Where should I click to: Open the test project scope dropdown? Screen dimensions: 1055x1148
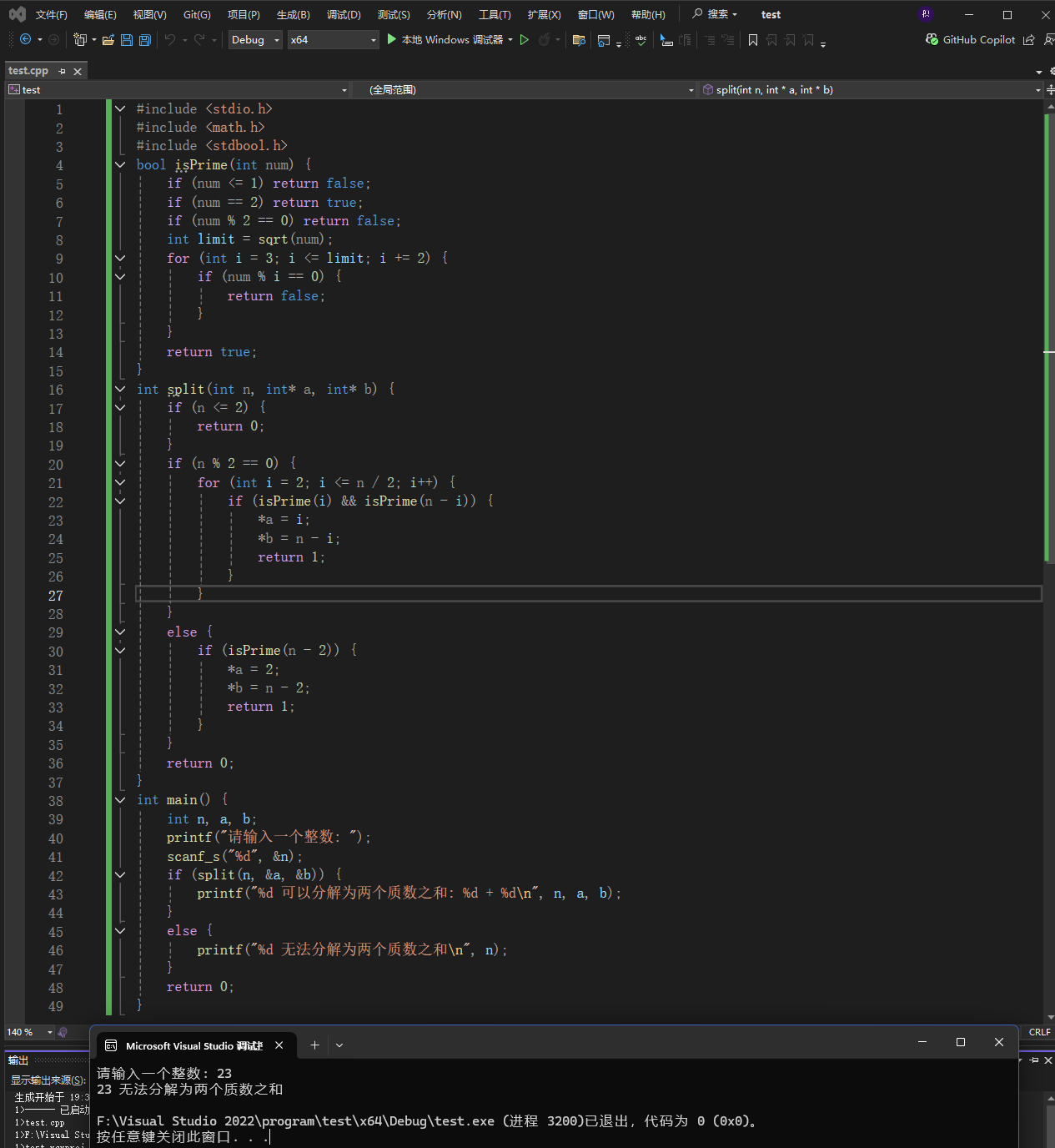pos(178,89)
